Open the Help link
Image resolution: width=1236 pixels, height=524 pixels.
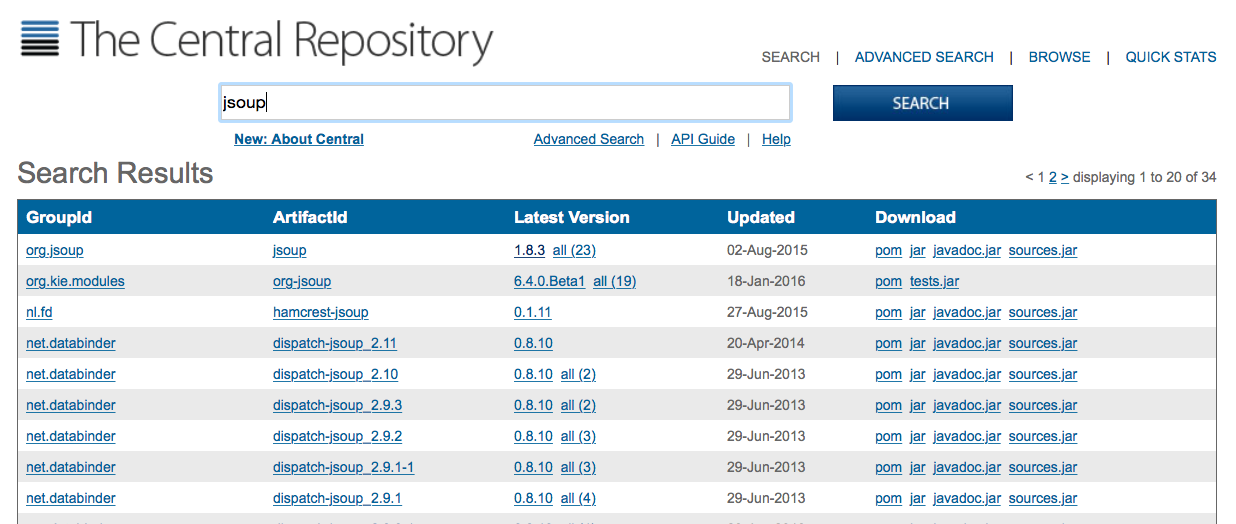pyautogui.click(x=776, y=139)
